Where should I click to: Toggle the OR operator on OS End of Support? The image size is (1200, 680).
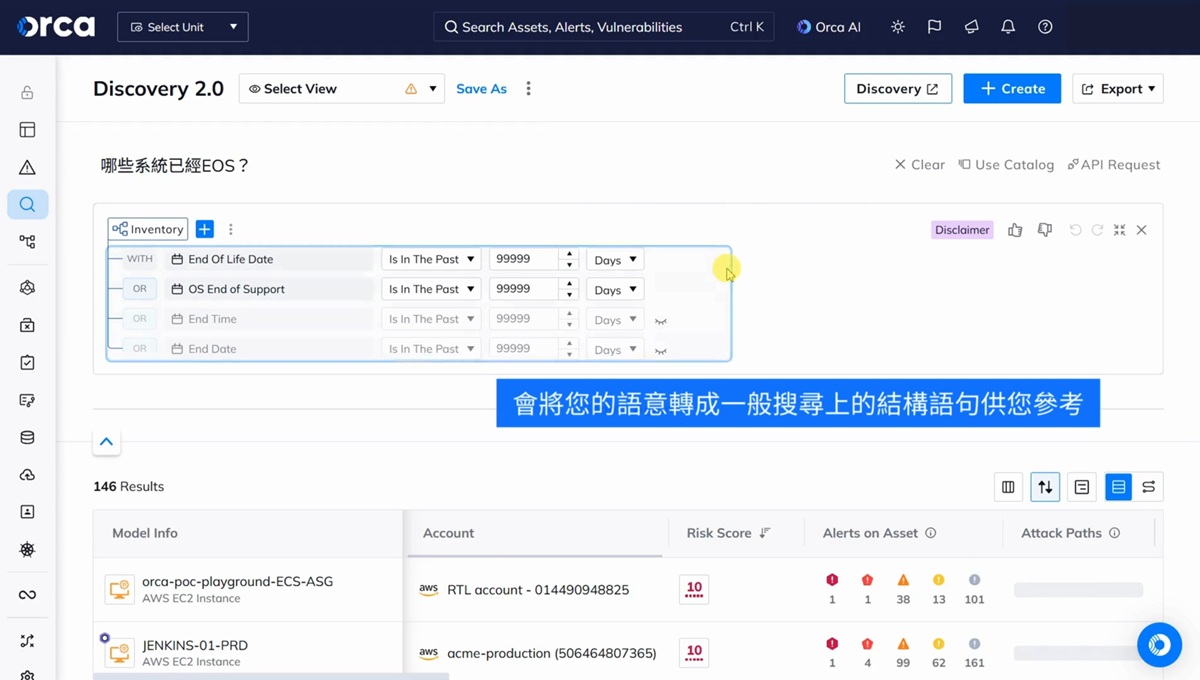[139, 289]
